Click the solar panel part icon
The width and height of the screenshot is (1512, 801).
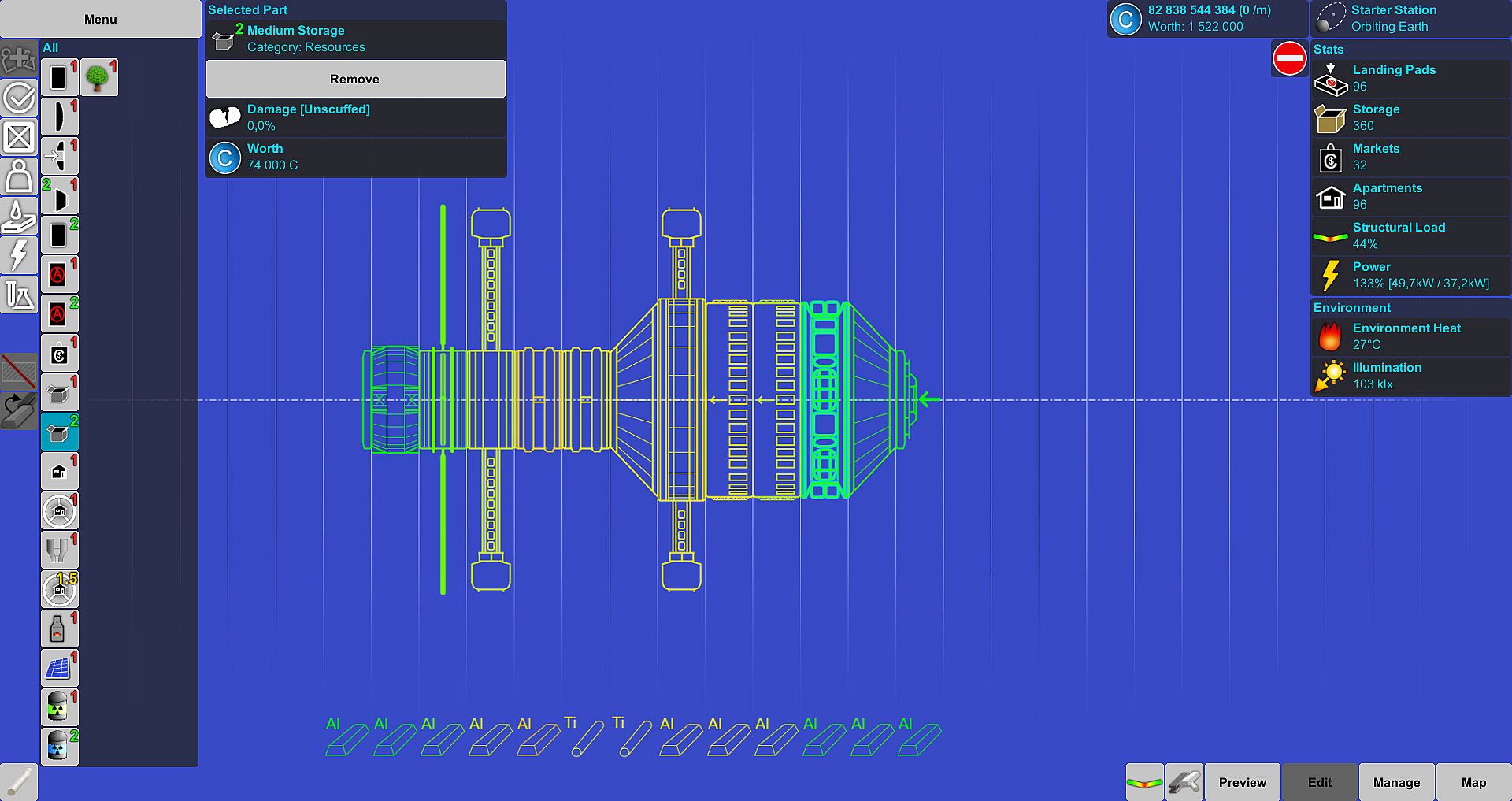tap(59, 668)
